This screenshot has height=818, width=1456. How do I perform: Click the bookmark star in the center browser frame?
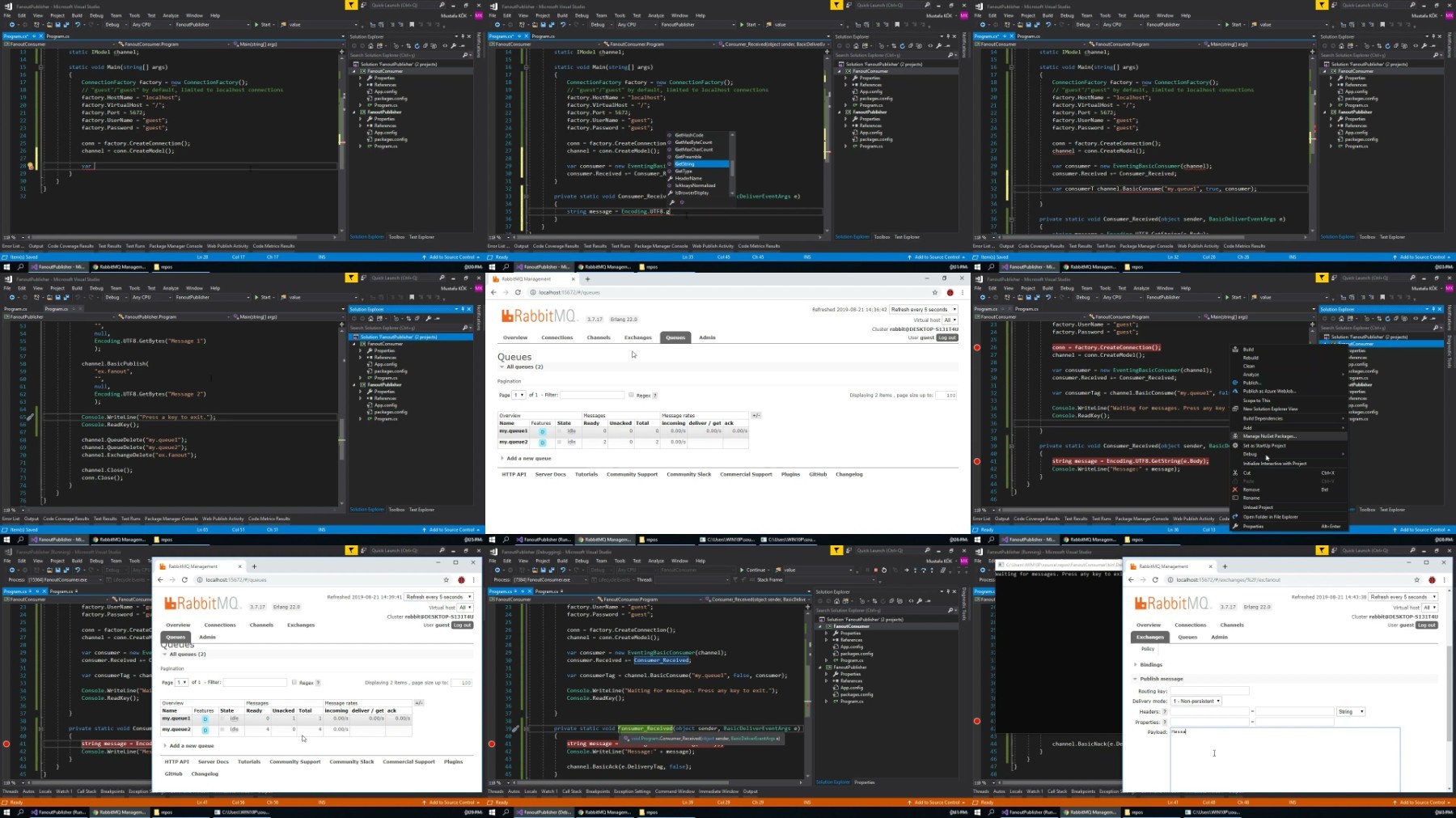[x=935, y=292]
